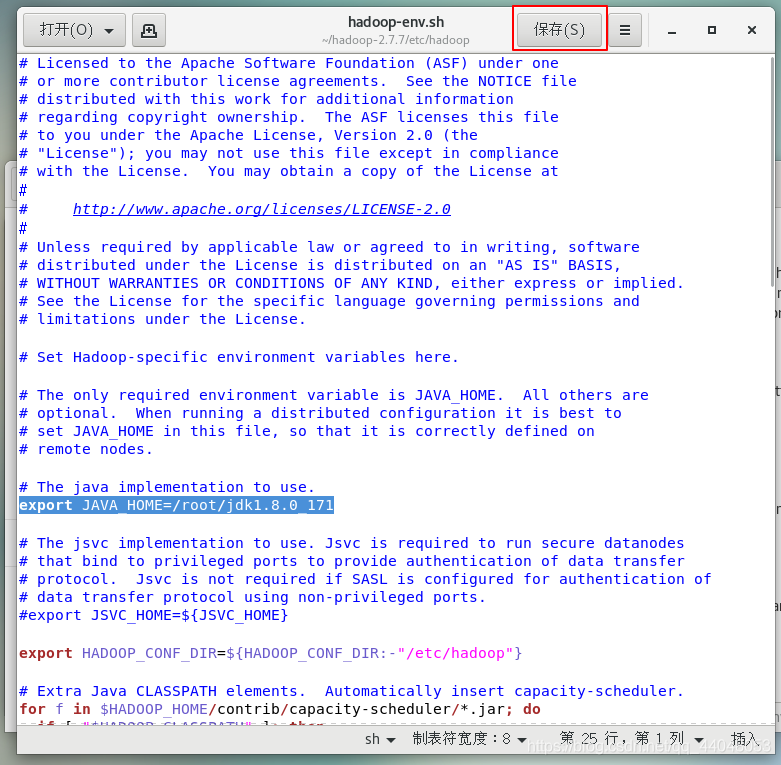Click the export HADOOP_CONF_DIR line
The height and width of the screenshot is (765, 781).
[x=270, y=653]
